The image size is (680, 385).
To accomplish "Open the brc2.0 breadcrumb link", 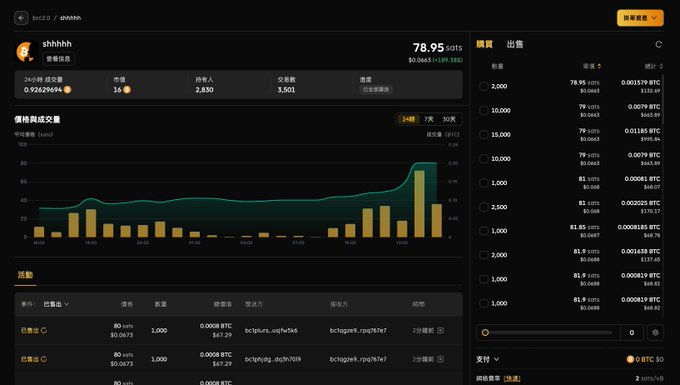I will pos(41,18).
